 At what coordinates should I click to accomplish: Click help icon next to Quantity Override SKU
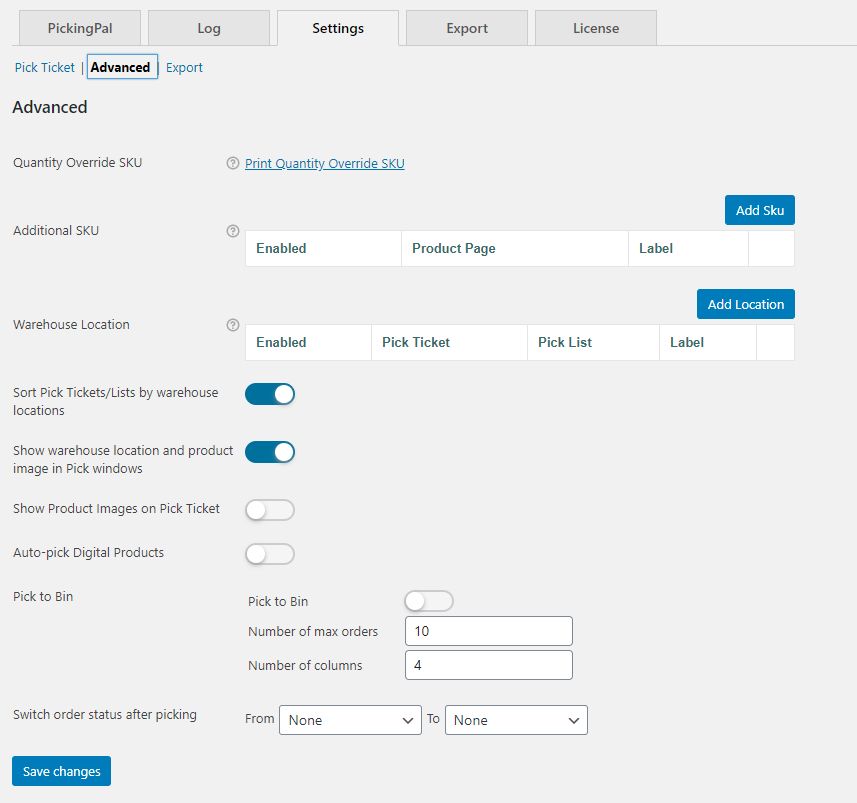pyautogui.click(x=233, y=163)
